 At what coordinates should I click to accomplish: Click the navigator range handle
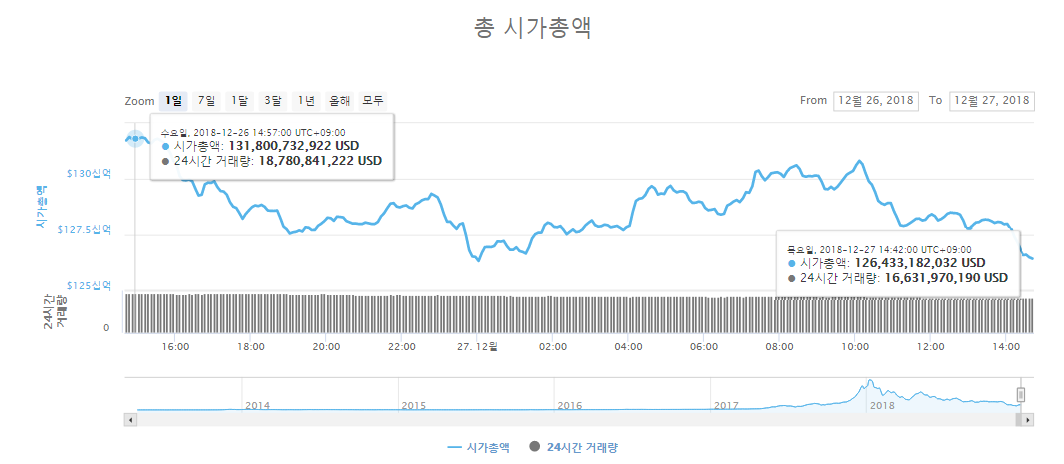pyautogui.click(x=1021, y=395)
